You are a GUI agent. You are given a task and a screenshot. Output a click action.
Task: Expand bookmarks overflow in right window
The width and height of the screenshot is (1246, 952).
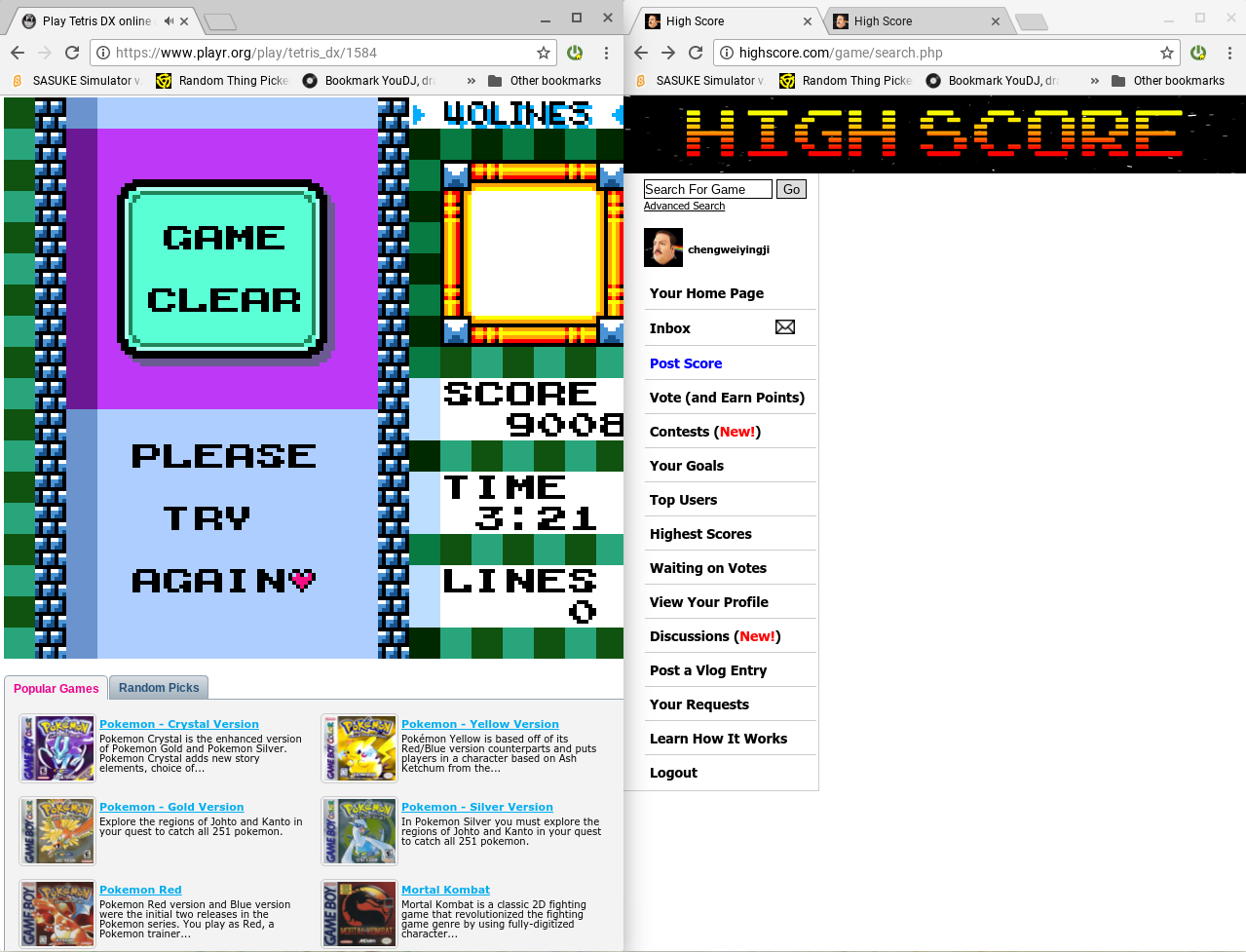[1095, 81]
